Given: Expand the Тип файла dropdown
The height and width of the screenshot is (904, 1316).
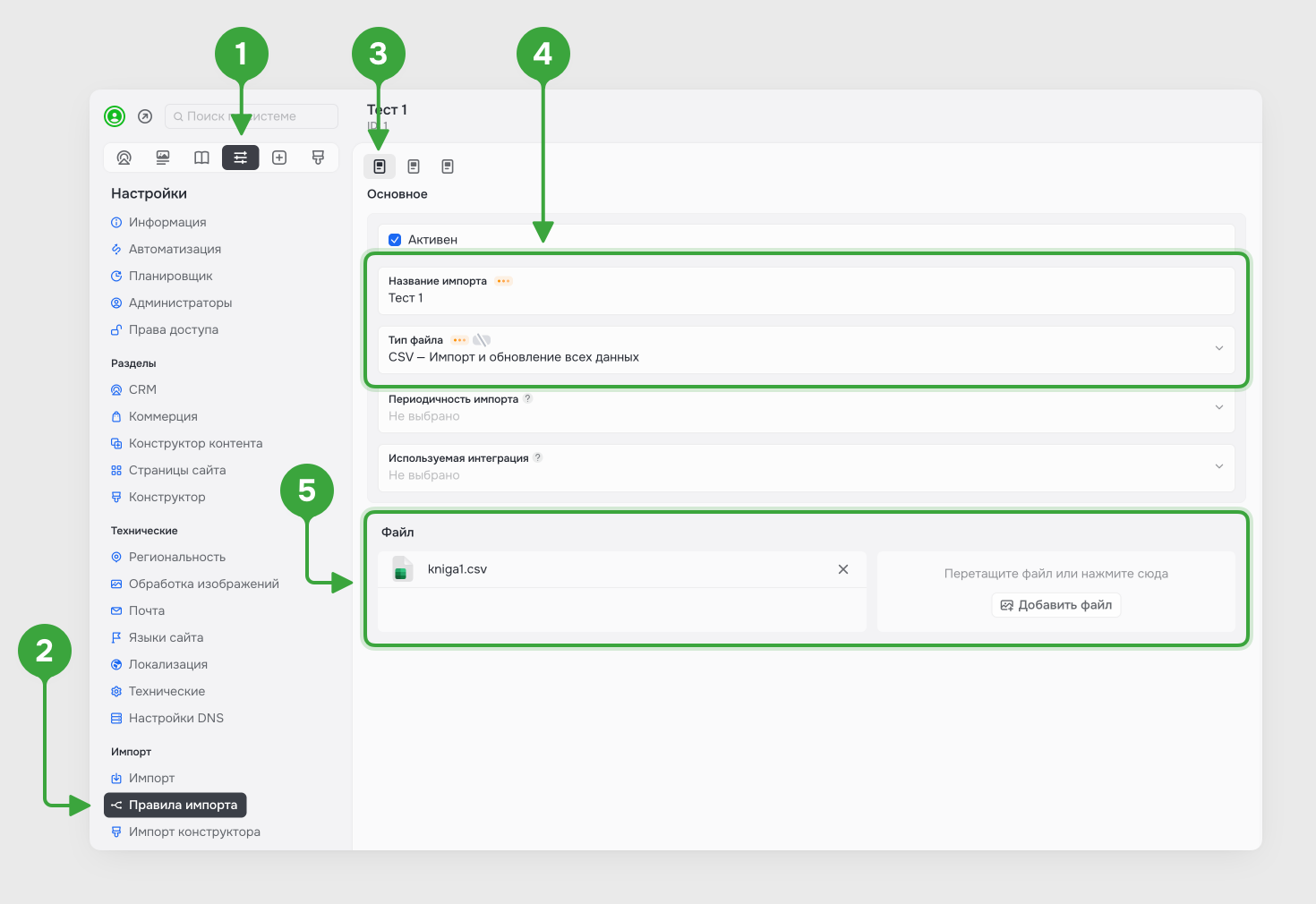Looking at the screenshot, I should [x=1218, y=348].
